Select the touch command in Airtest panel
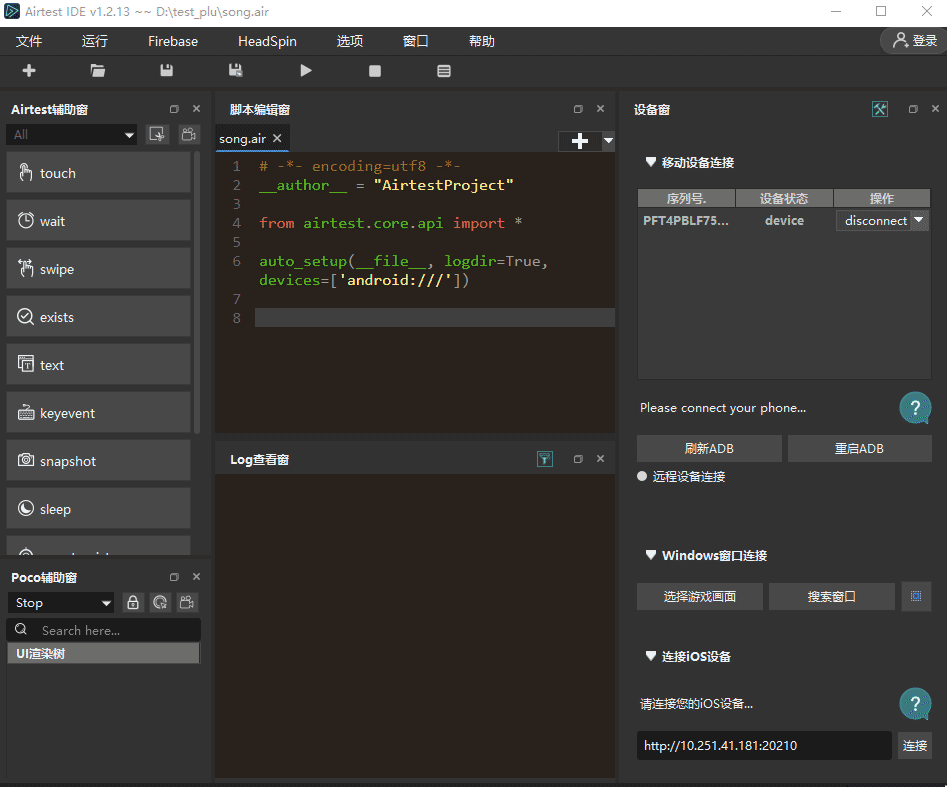This screenshot has height=787, width=947. [98, 173]
